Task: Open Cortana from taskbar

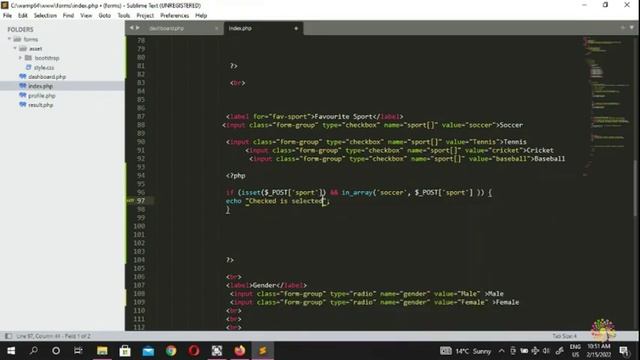Action: pyautogui.click(x=56, y=351)
